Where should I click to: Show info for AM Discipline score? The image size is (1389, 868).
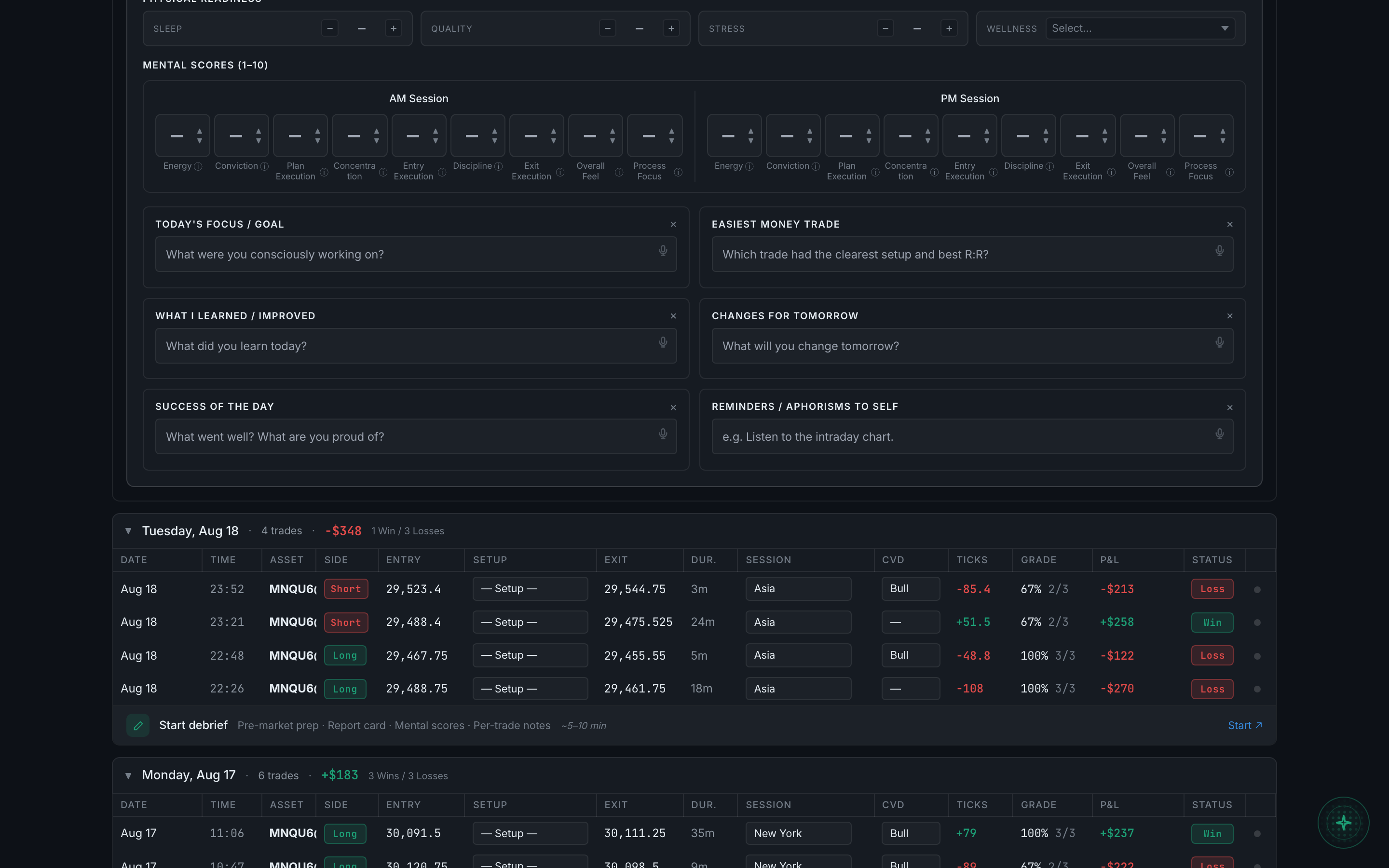(x=499, y=166)
